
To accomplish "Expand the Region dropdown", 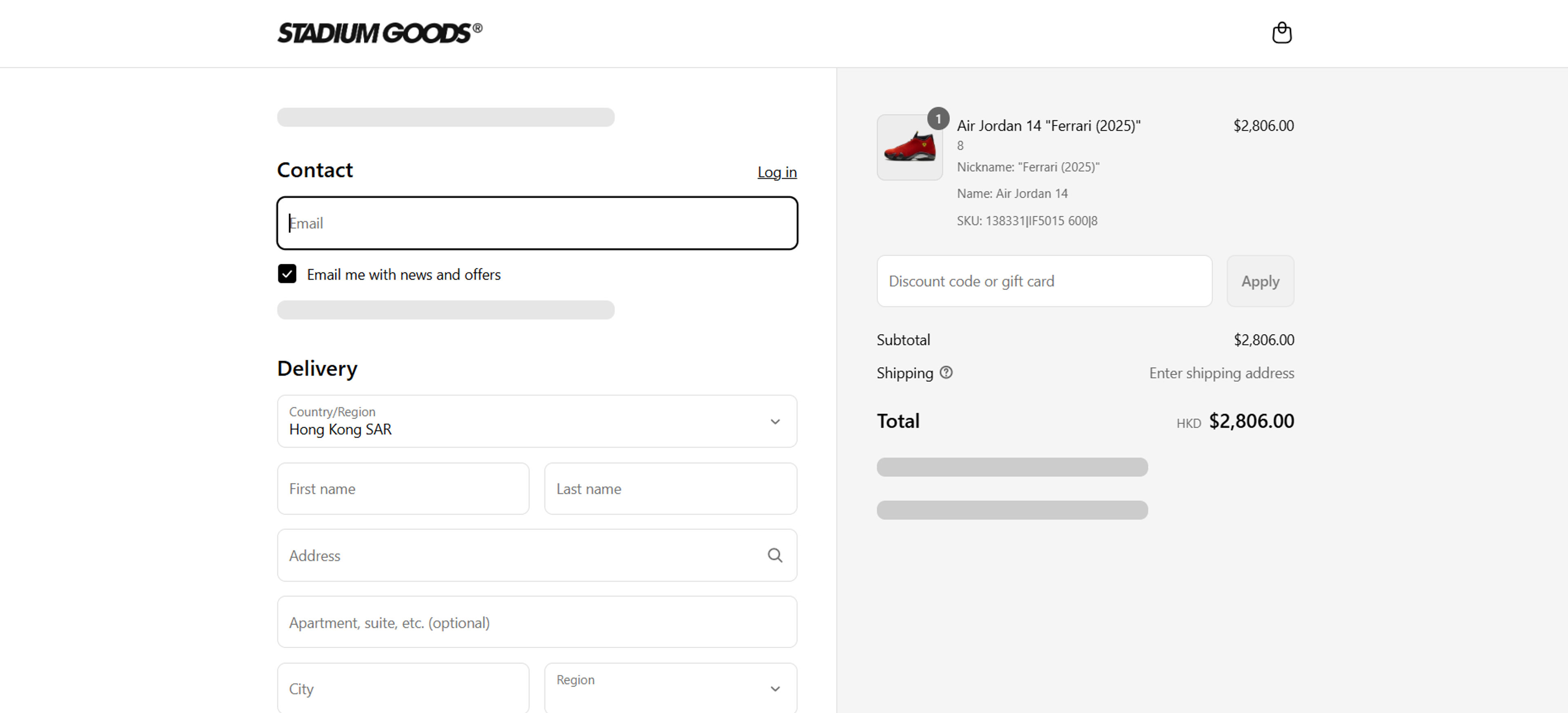I will [671, 688].
